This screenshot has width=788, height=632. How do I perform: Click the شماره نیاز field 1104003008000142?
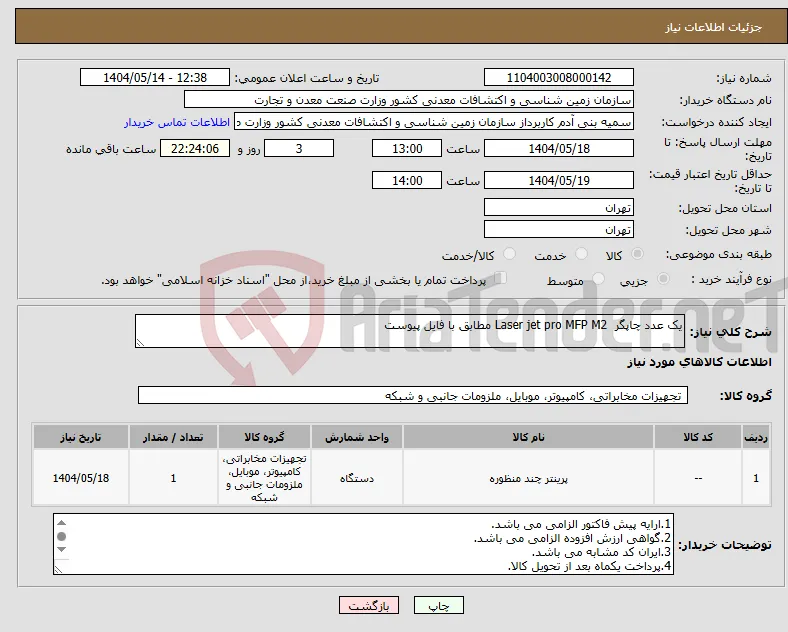click(x=559, y=78)
